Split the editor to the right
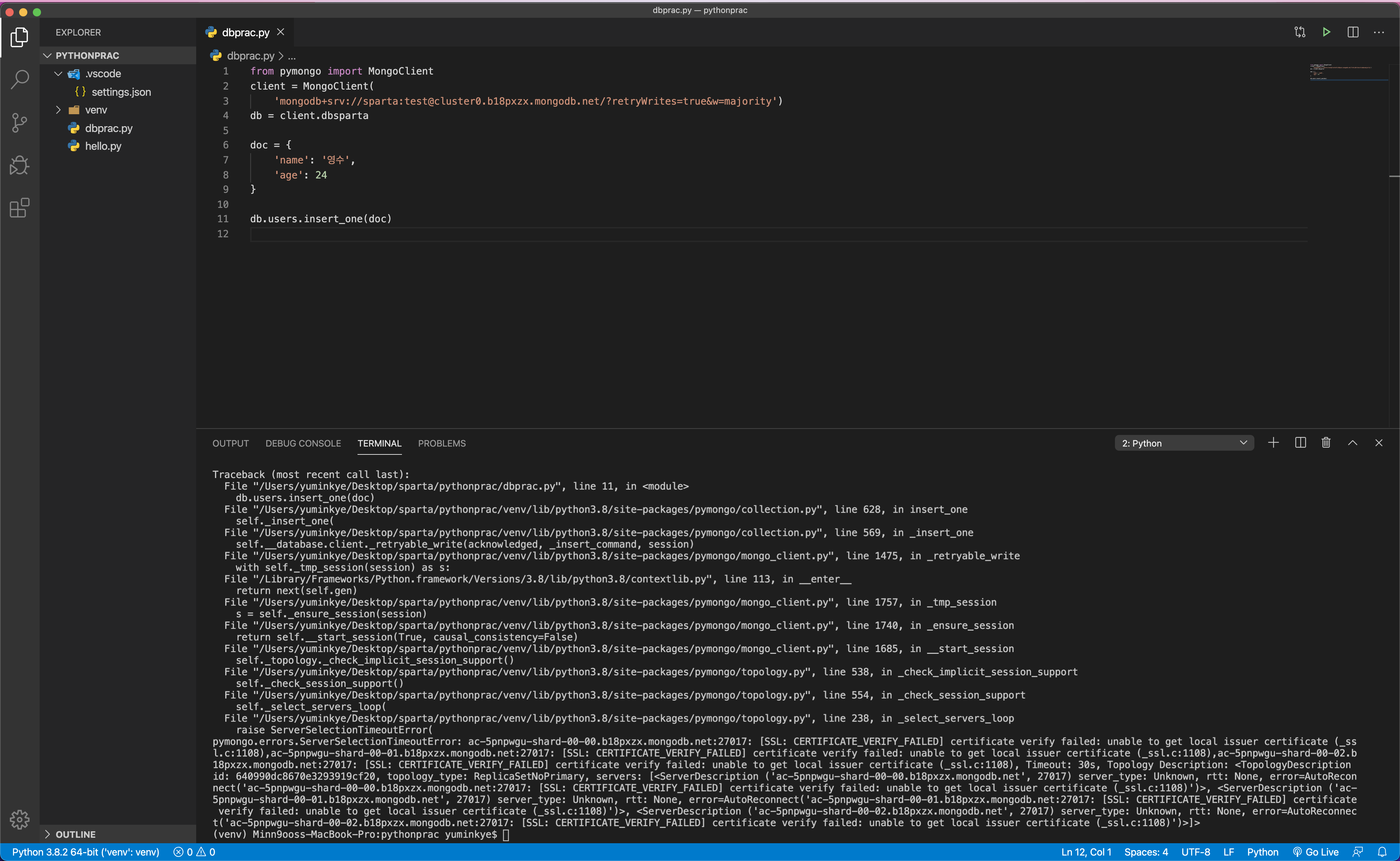Image resolution: width=1400 pixels, height=861 pixels. point(1353,32)
